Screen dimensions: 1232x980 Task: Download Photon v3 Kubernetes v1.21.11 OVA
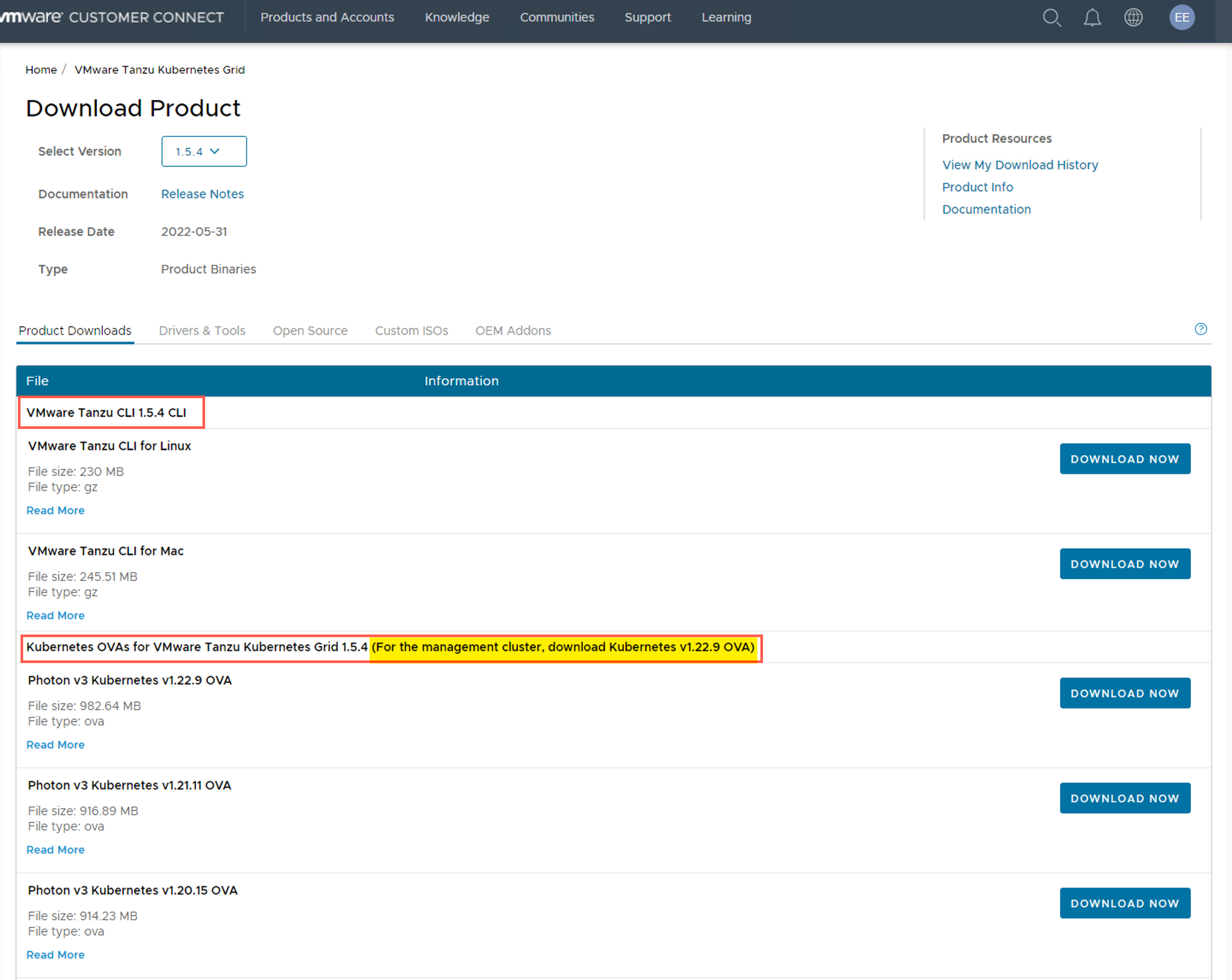[1125, 798]
